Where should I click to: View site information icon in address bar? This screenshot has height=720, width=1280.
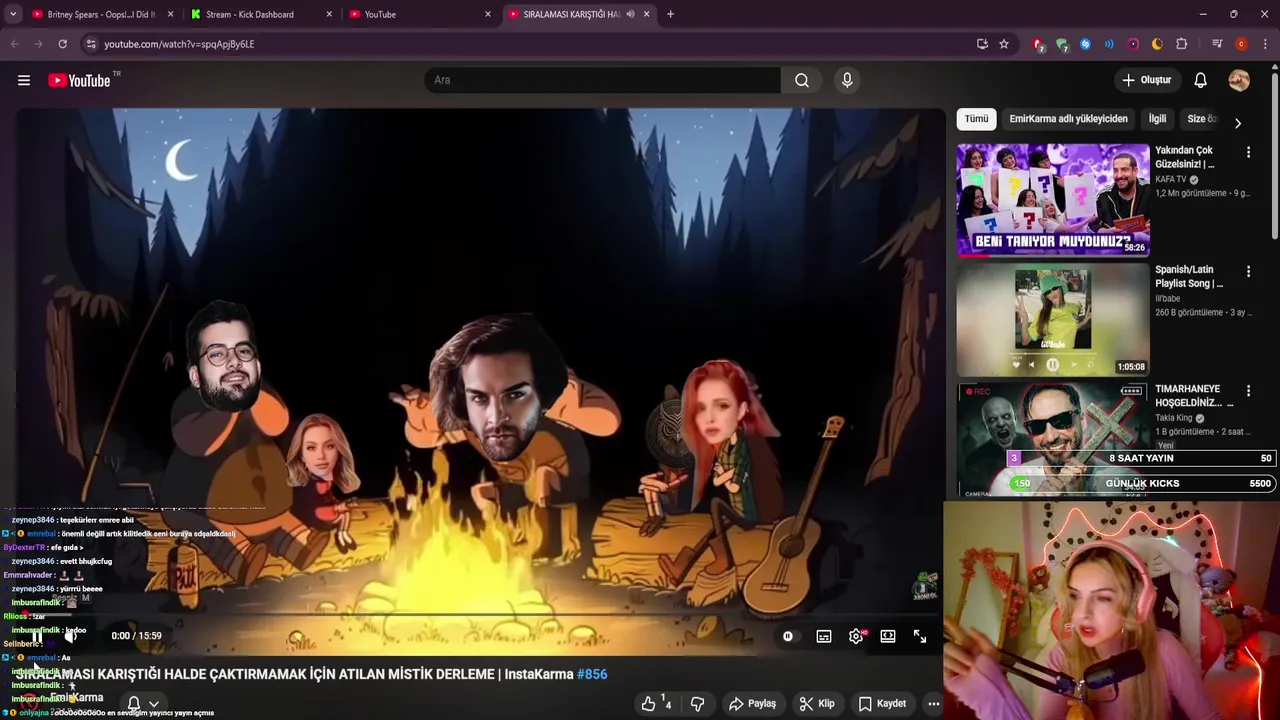(91, 44)
